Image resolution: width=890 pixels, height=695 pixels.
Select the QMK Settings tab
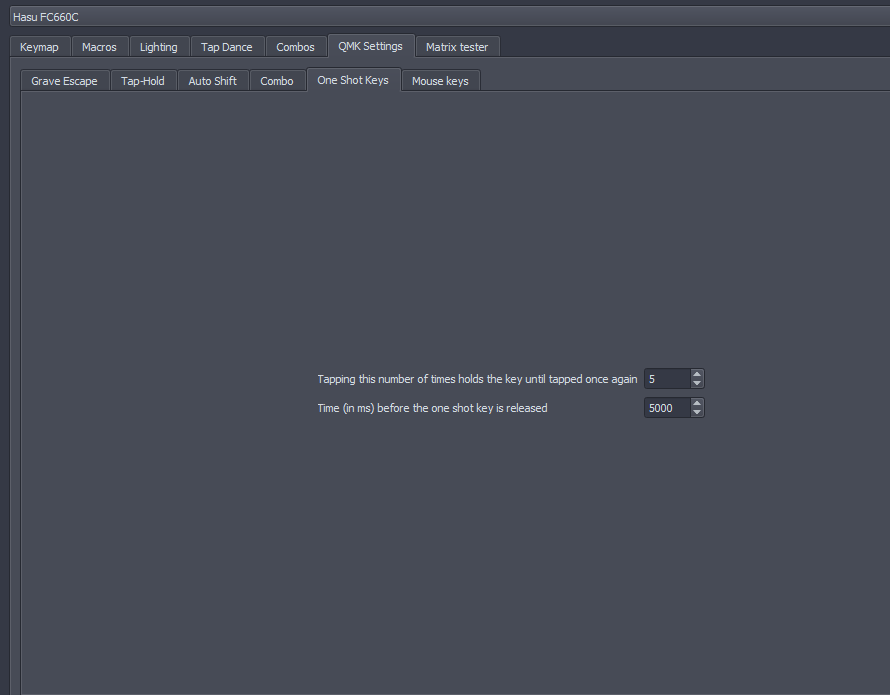pos(371,46)
